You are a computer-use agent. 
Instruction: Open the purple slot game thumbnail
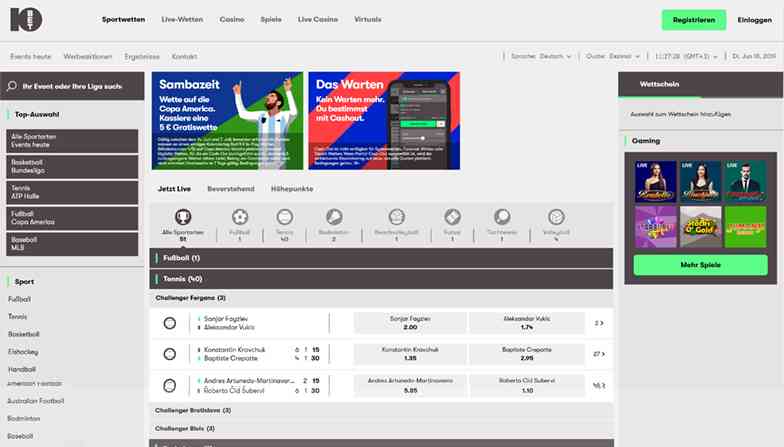pyautogui.click(x=656, y=227)
